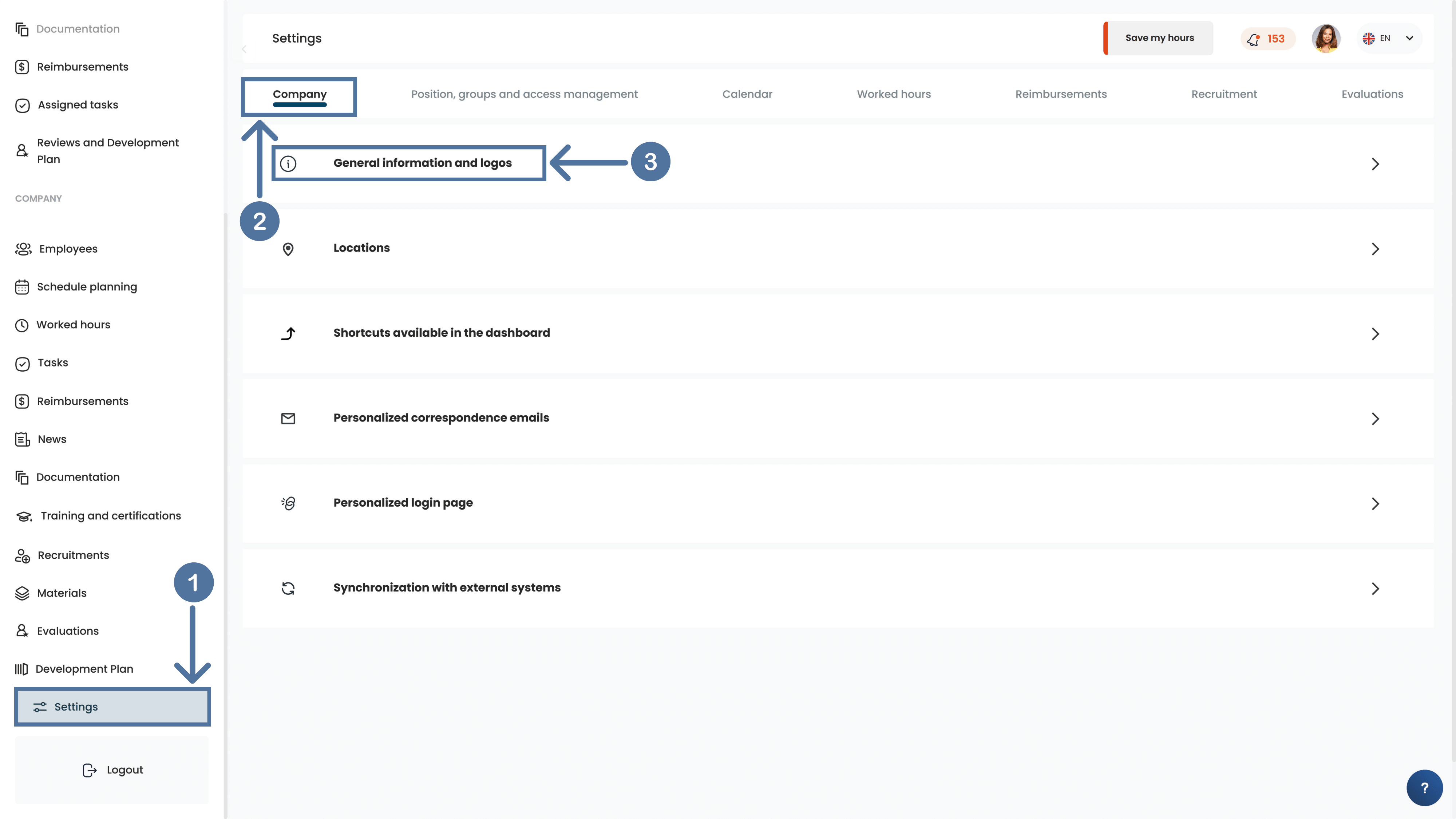Switch to the Recruitment tab
Screen dimensions: 1456x819
click(1224, 94)
